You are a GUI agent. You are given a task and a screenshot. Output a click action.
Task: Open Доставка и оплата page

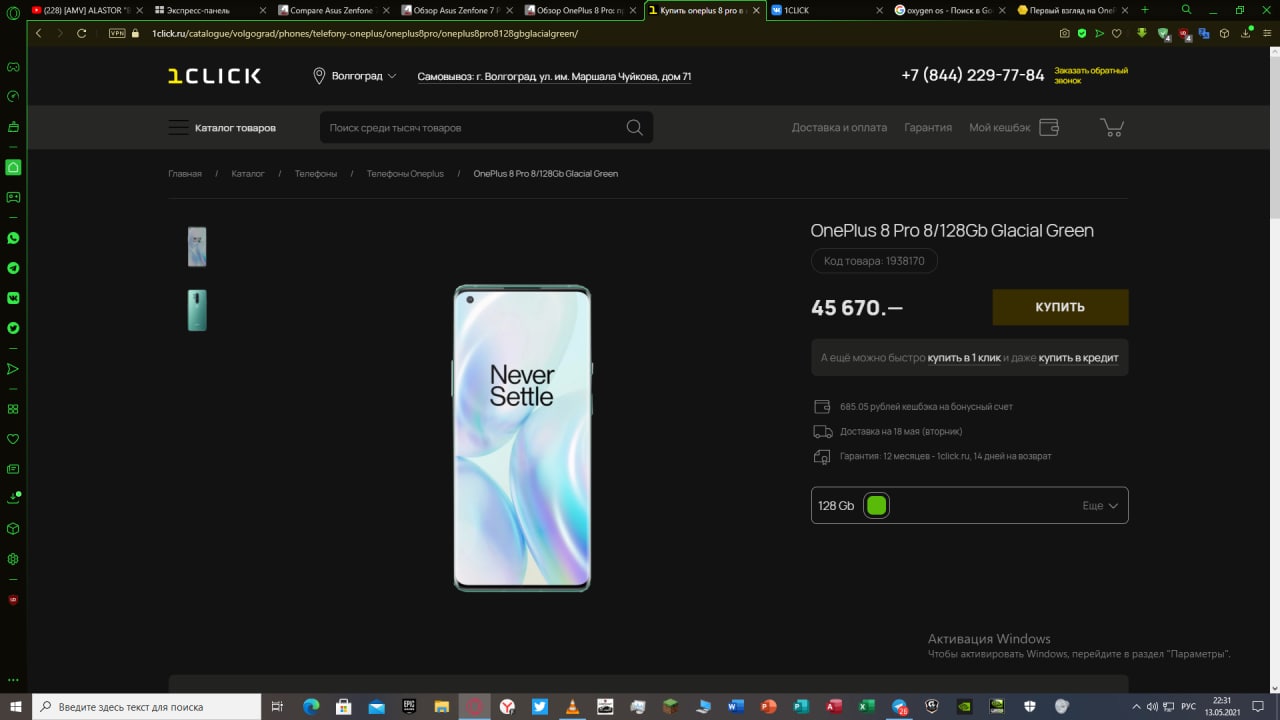[839, 128]
